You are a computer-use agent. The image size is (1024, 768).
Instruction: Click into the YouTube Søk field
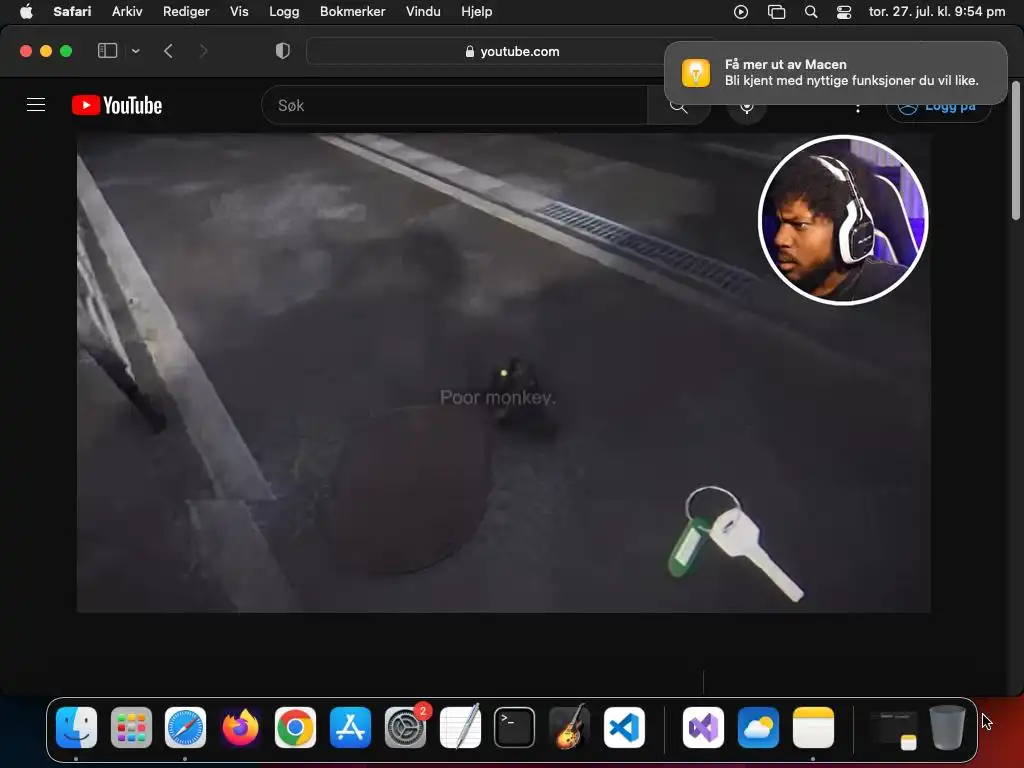[x=454, y=105]
